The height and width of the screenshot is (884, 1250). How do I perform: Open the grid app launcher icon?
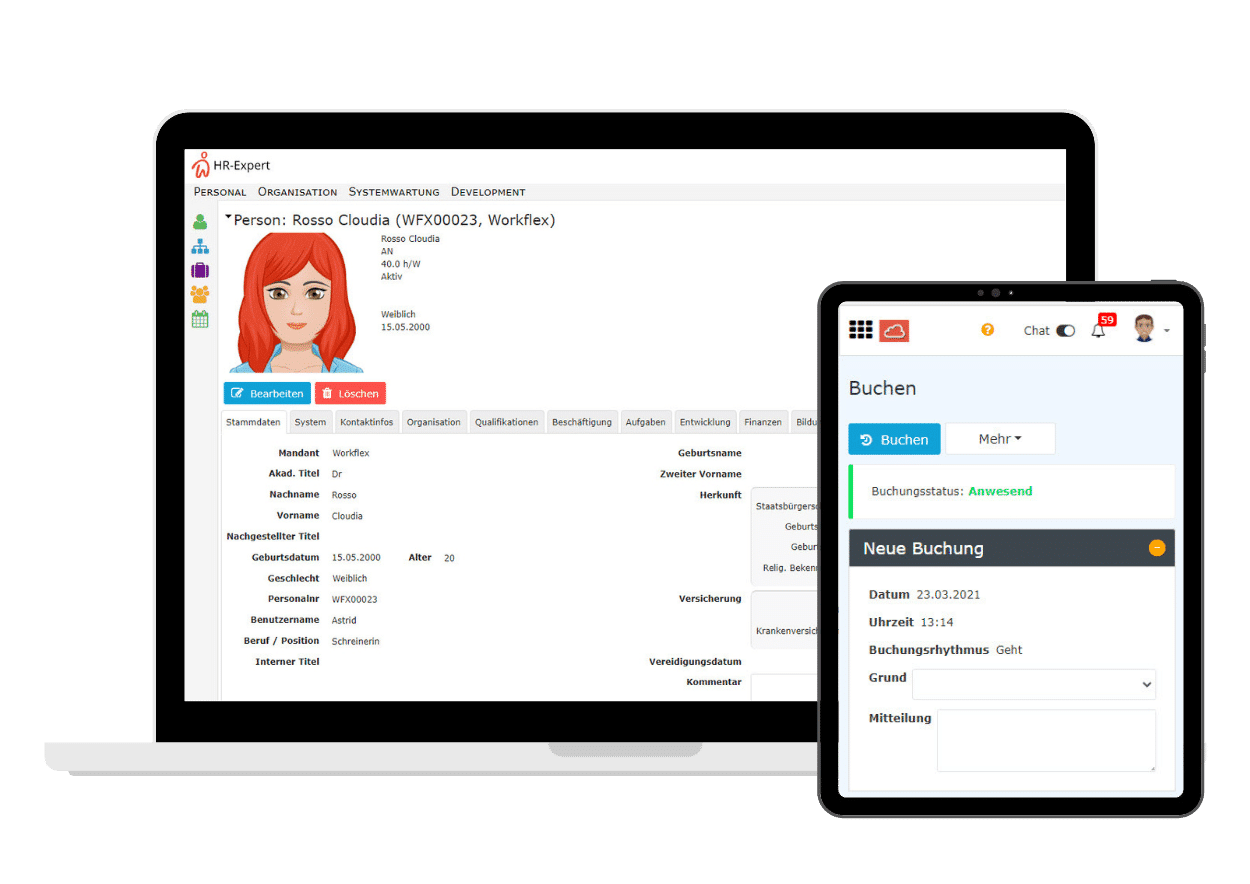tap(861, 330)
